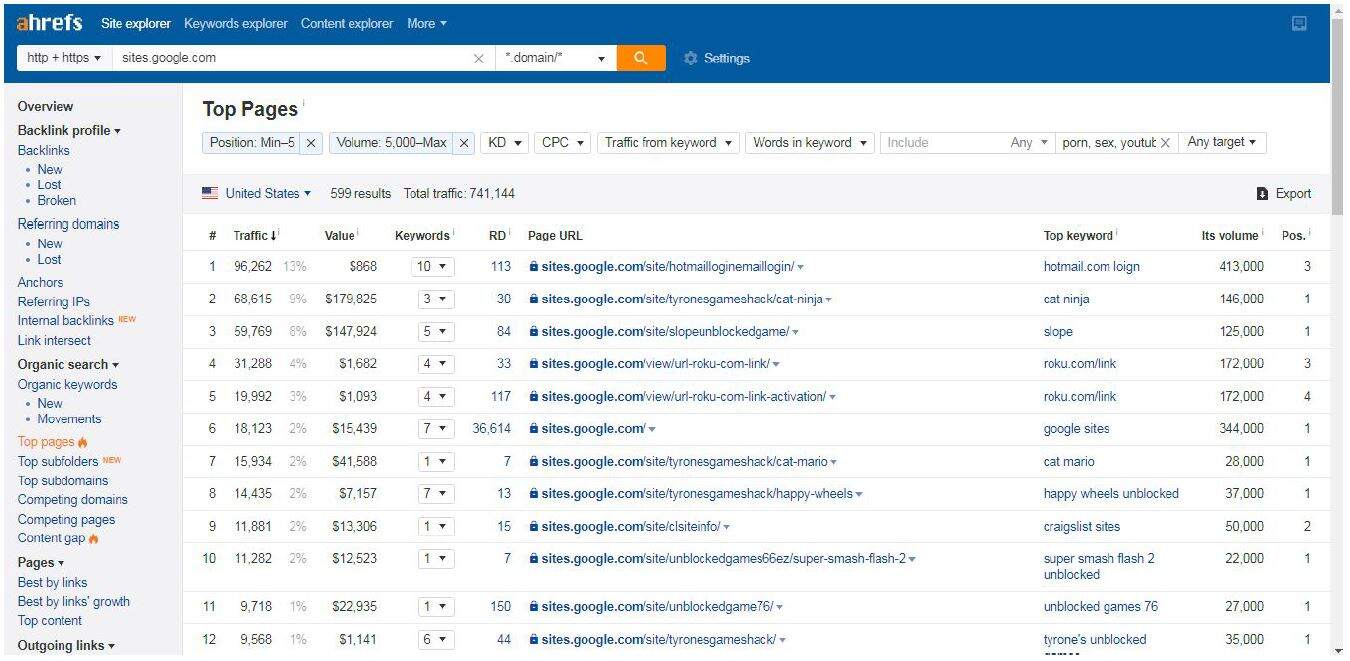Click the orange search magnifier button

click(641, 58)
